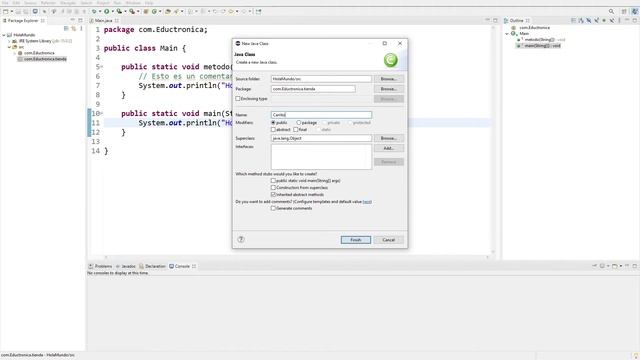
Task: Collapse the src folder node
Action: pos(9,47)
